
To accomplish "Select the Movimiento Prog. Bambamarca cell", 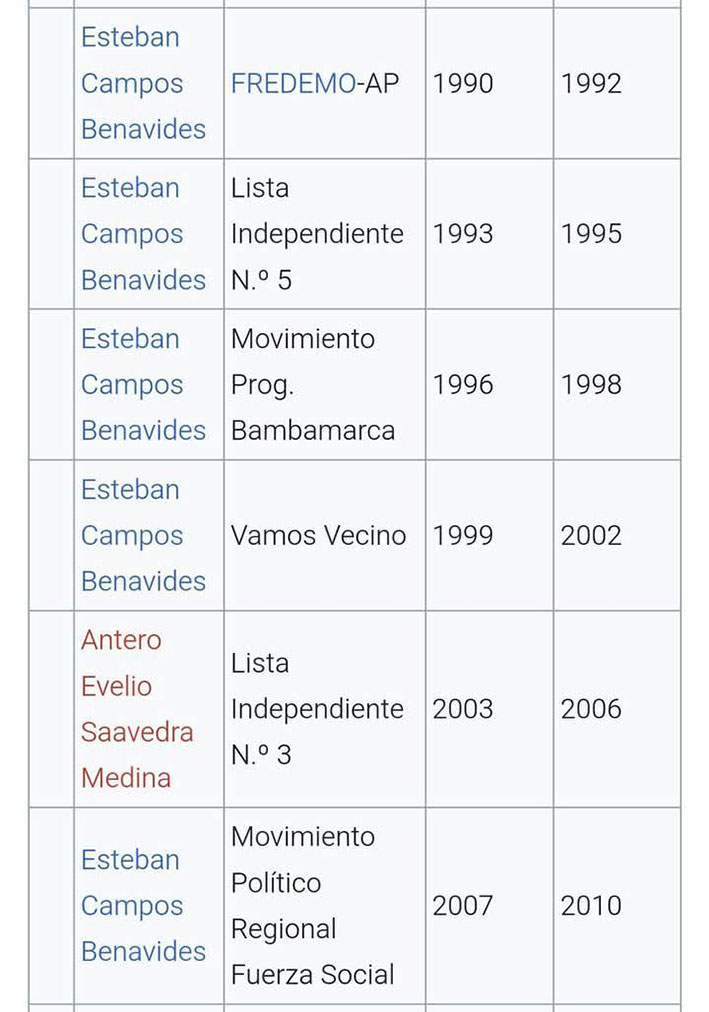I will [x=312, y=385].
